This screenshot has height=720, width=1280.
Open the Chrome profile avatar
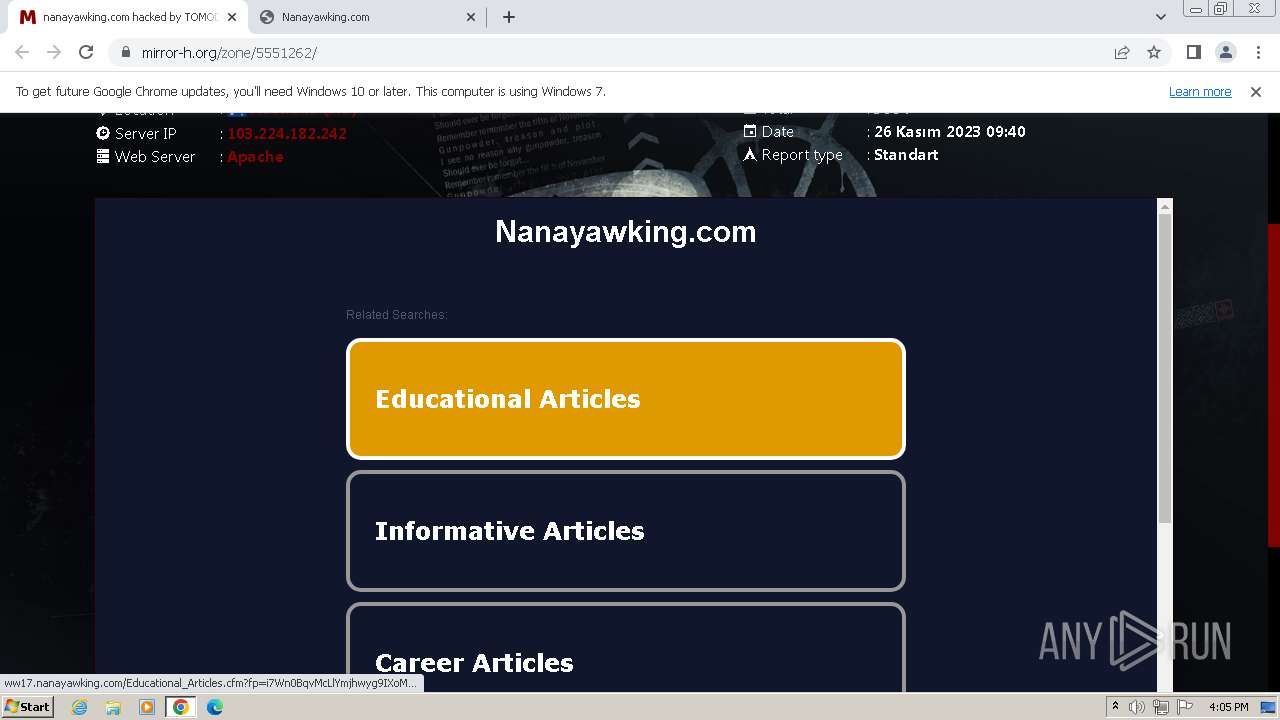(1225, 52)
